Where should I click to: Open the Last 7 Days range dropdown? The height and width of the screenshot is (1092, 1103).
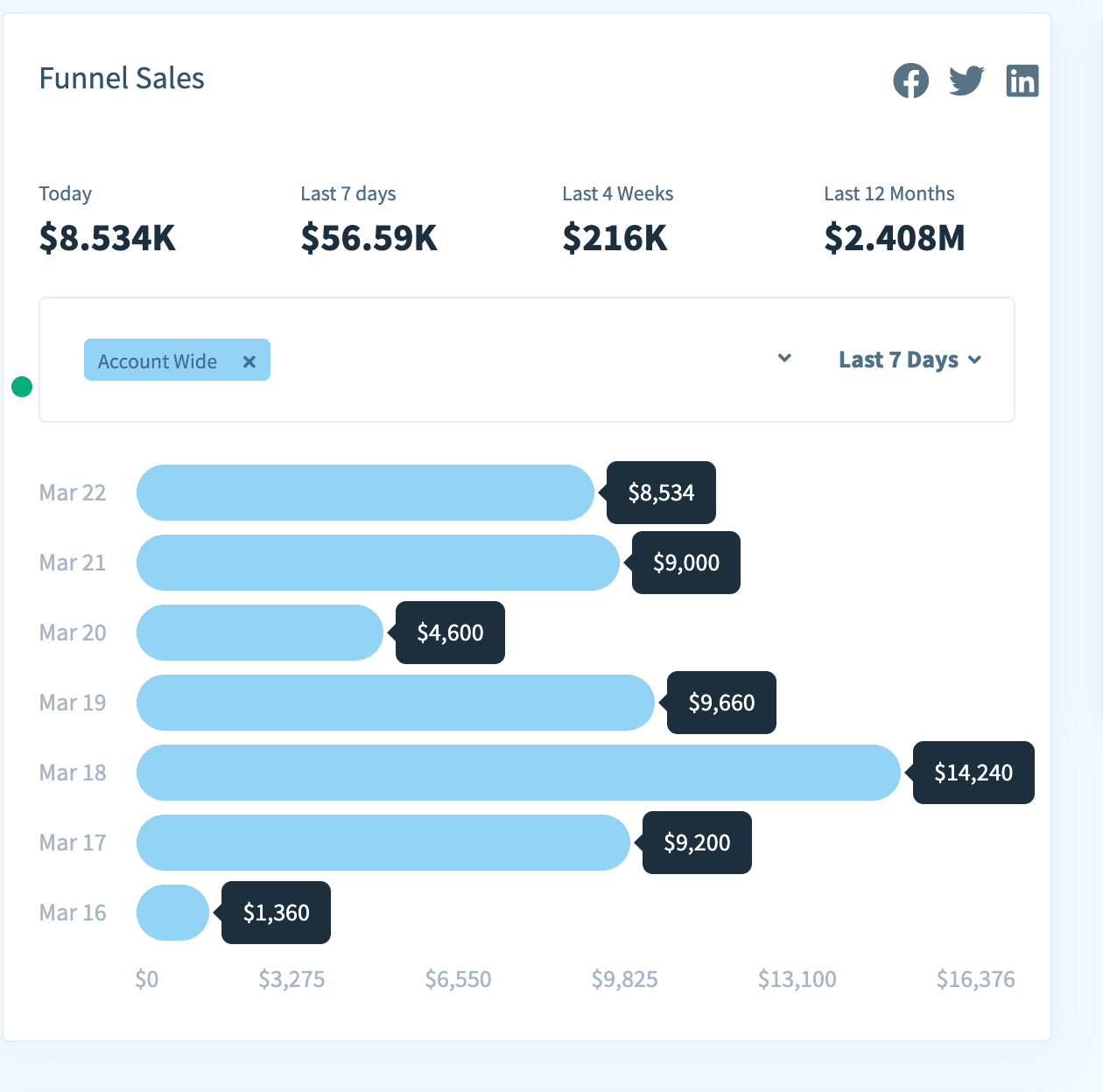(x=910, y=360)
